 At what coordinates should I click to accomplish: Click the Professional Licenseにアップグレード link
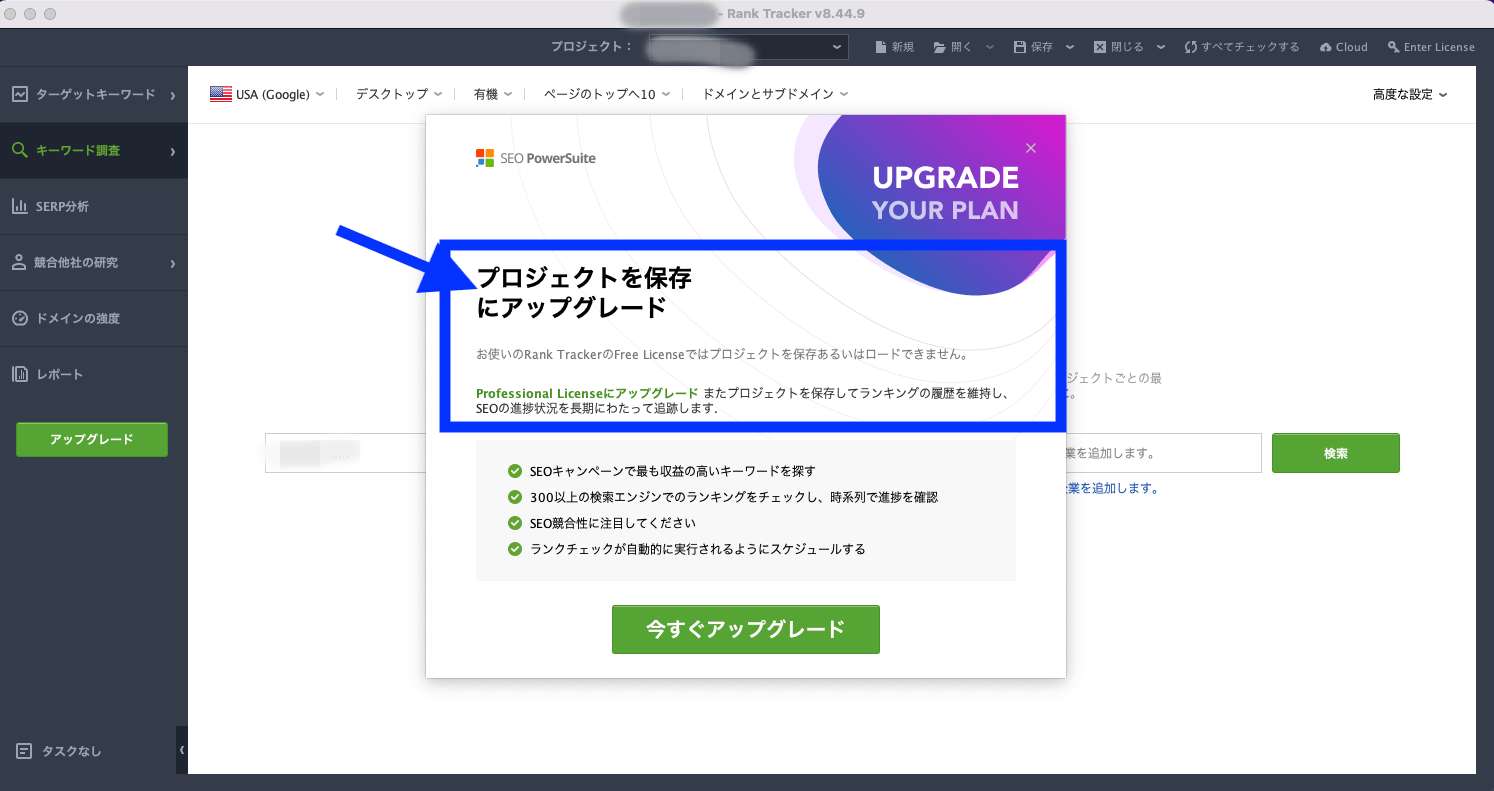click(x=587, y=393)
